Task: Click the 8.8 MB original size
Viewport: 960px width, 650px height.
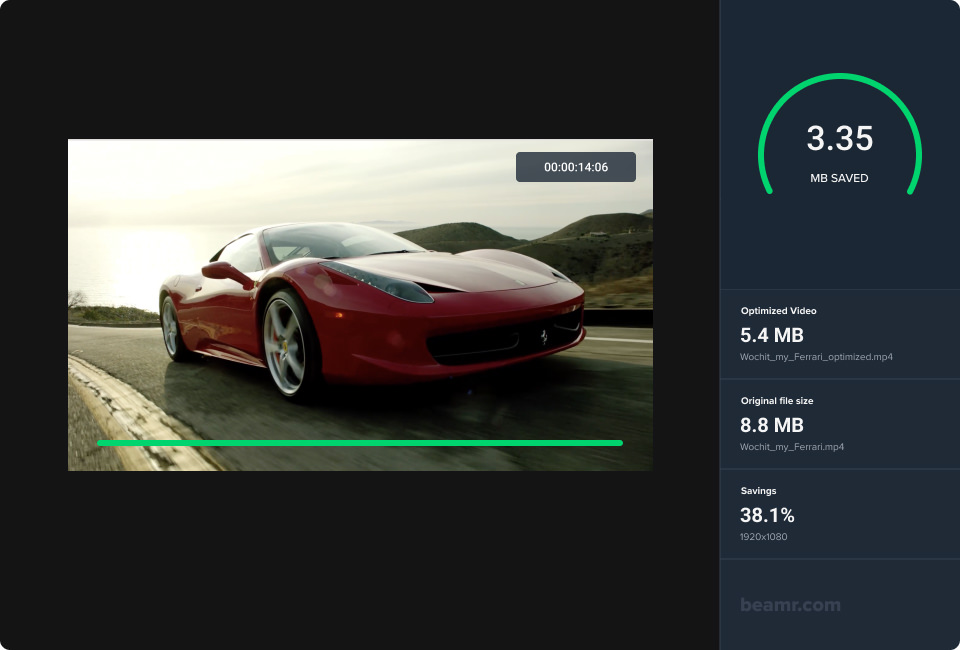Action: click(x=771, y=425)
